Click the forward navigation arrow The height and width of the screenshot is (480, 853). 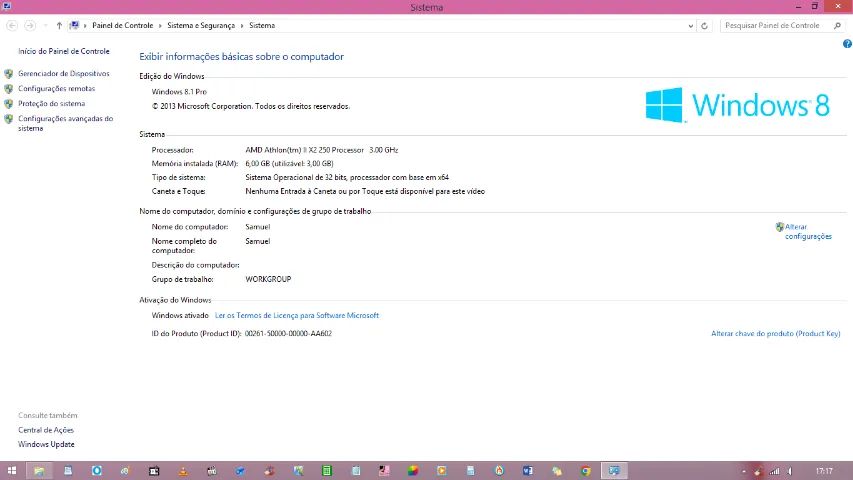(x=30, y=26)
